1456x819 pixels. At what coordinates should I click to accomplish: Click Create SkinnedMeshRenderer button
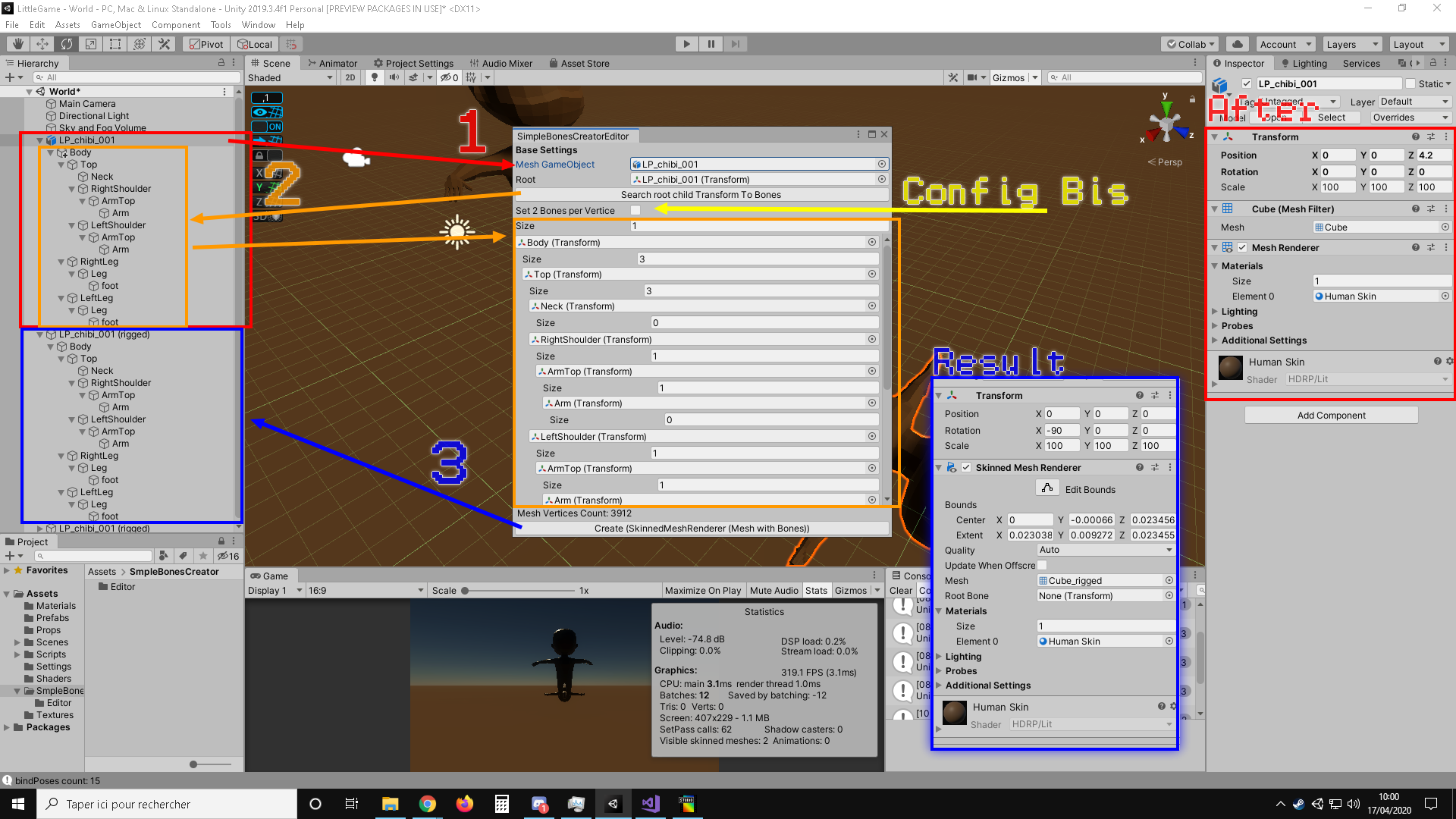(700, 528)
